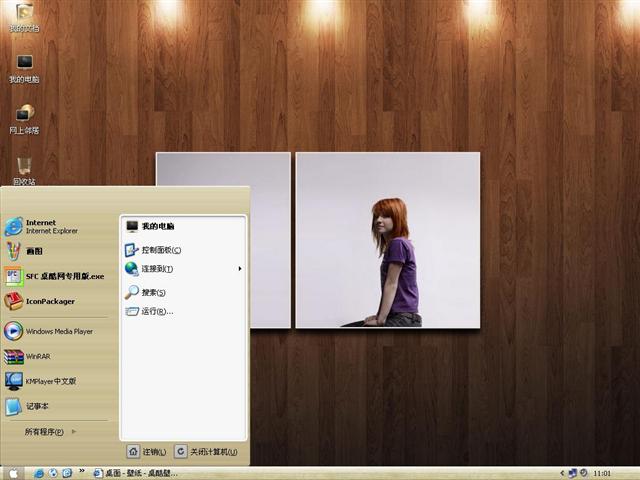
Task: Open SFC 桌酷网专用版.exe entry
Action: [x=54, y=276]
